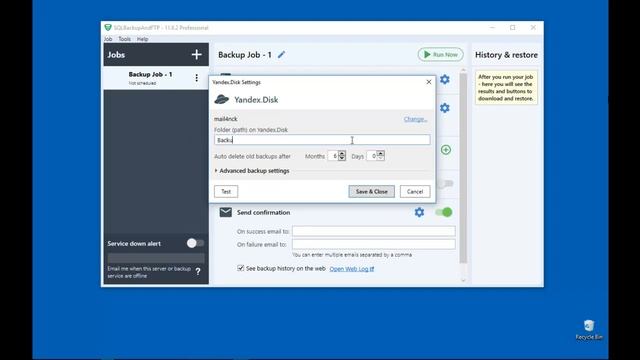Click the top gear settings icon

pyautogui.click(x=444, y=79)
